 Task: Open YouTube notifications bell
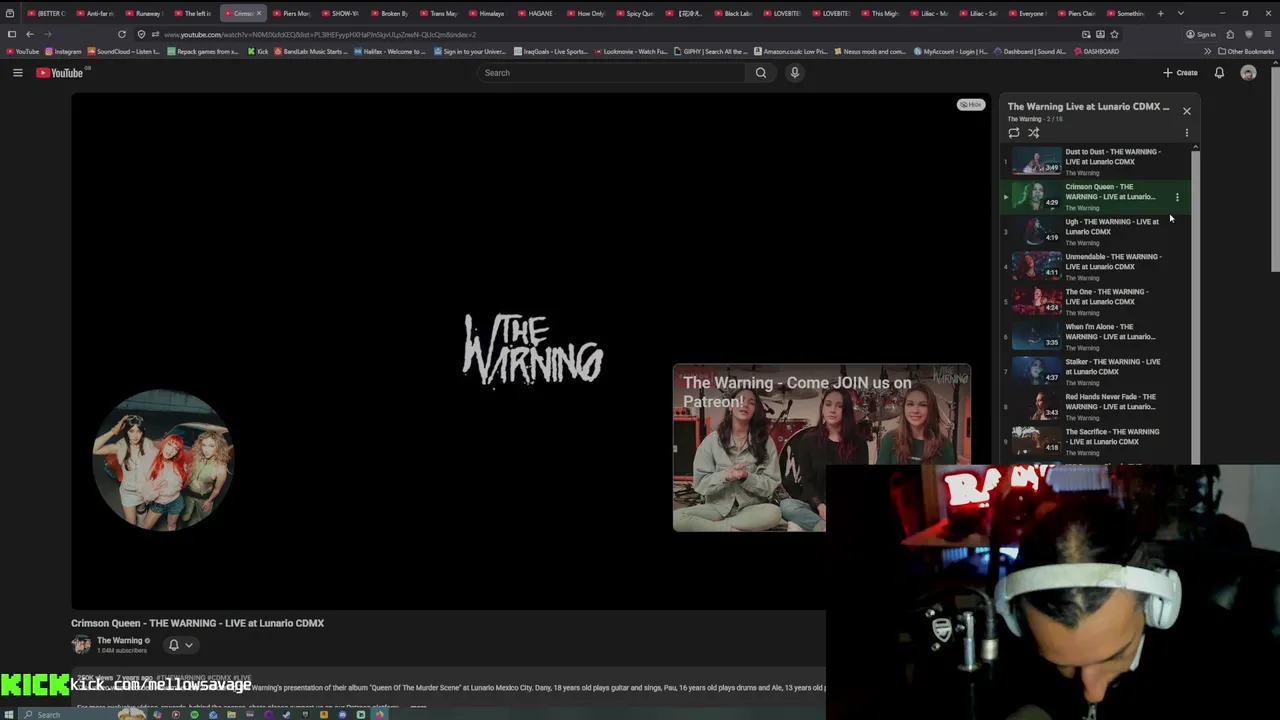[1219, 72]
